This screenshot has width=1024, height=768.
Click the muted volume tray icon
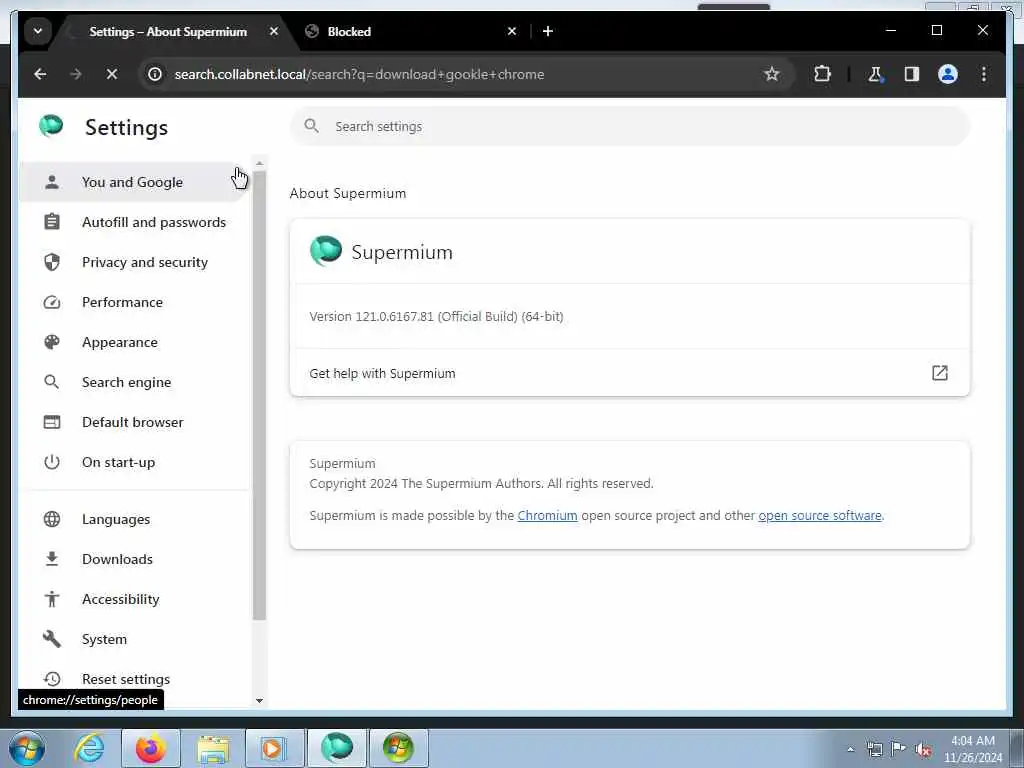pyautogui.click(x=923, y=749)
